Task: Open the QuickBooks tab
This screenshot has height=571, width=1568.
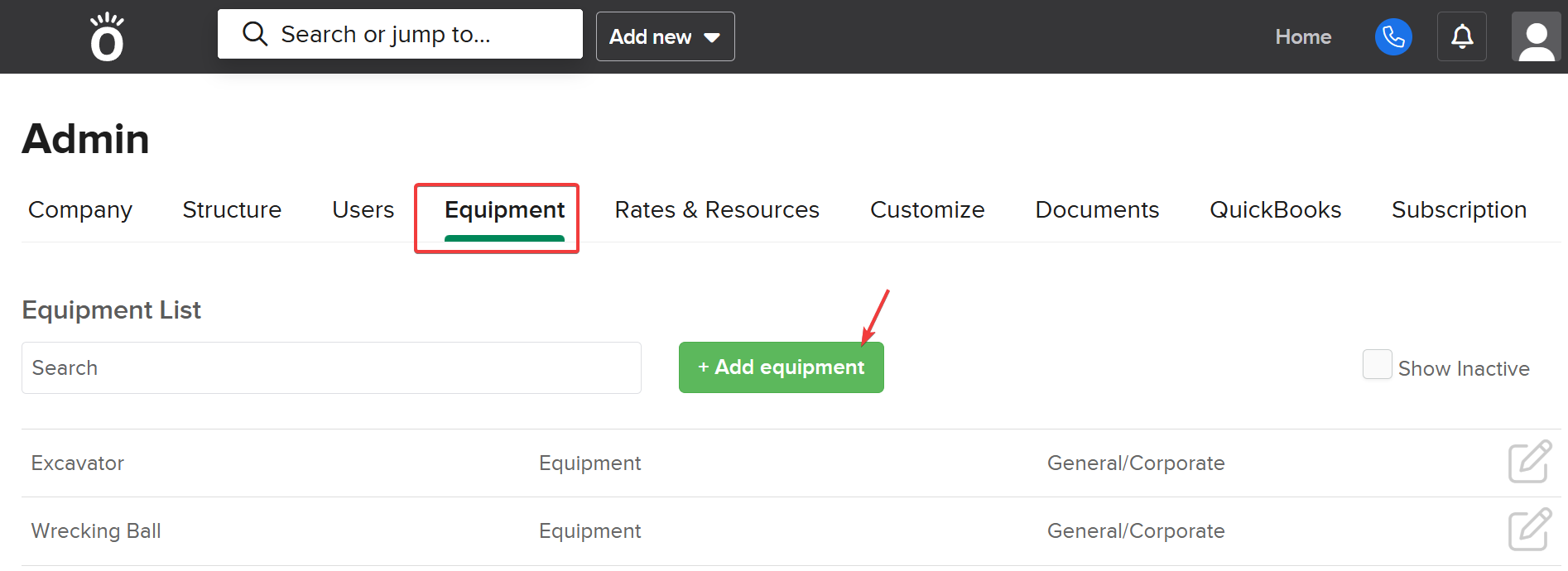Action: pos(1275,210)
